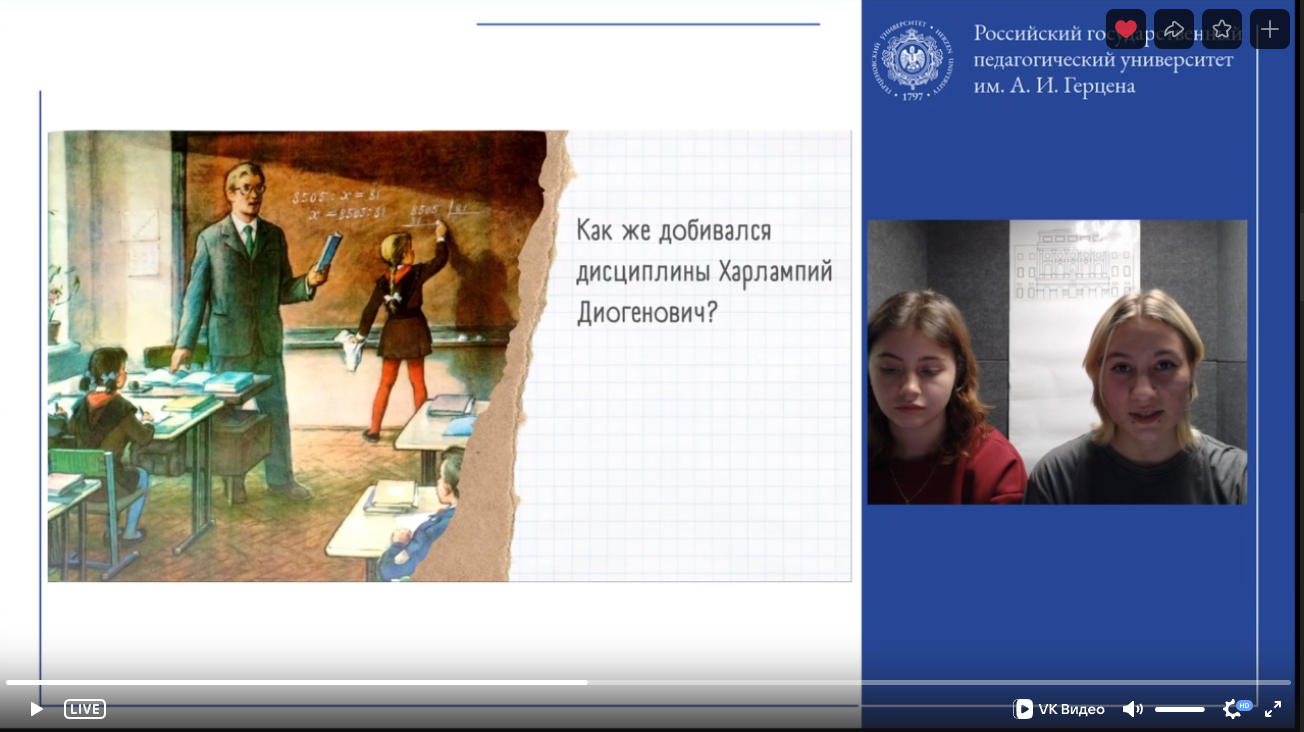Jump to live with LIVE badge

[85, 709]
